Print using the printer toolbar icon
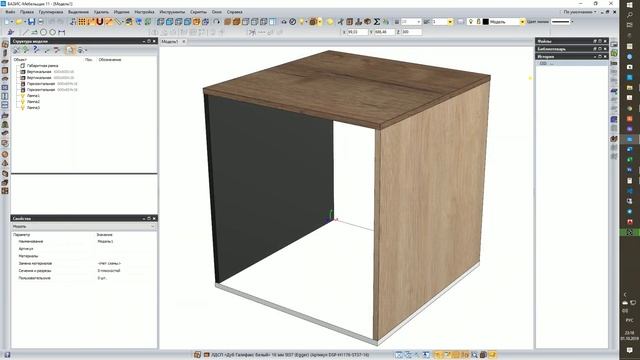 [41, 22]
